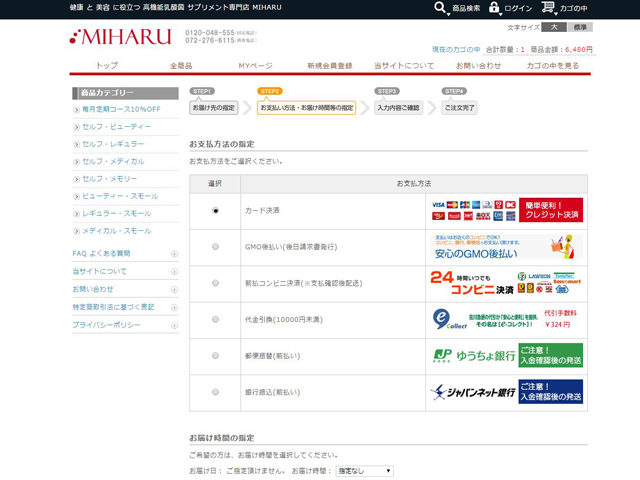Screen dimensions: 640x480
Task: Click the bullet icon next to セルフ・メディカル
Action: point(76,162)
